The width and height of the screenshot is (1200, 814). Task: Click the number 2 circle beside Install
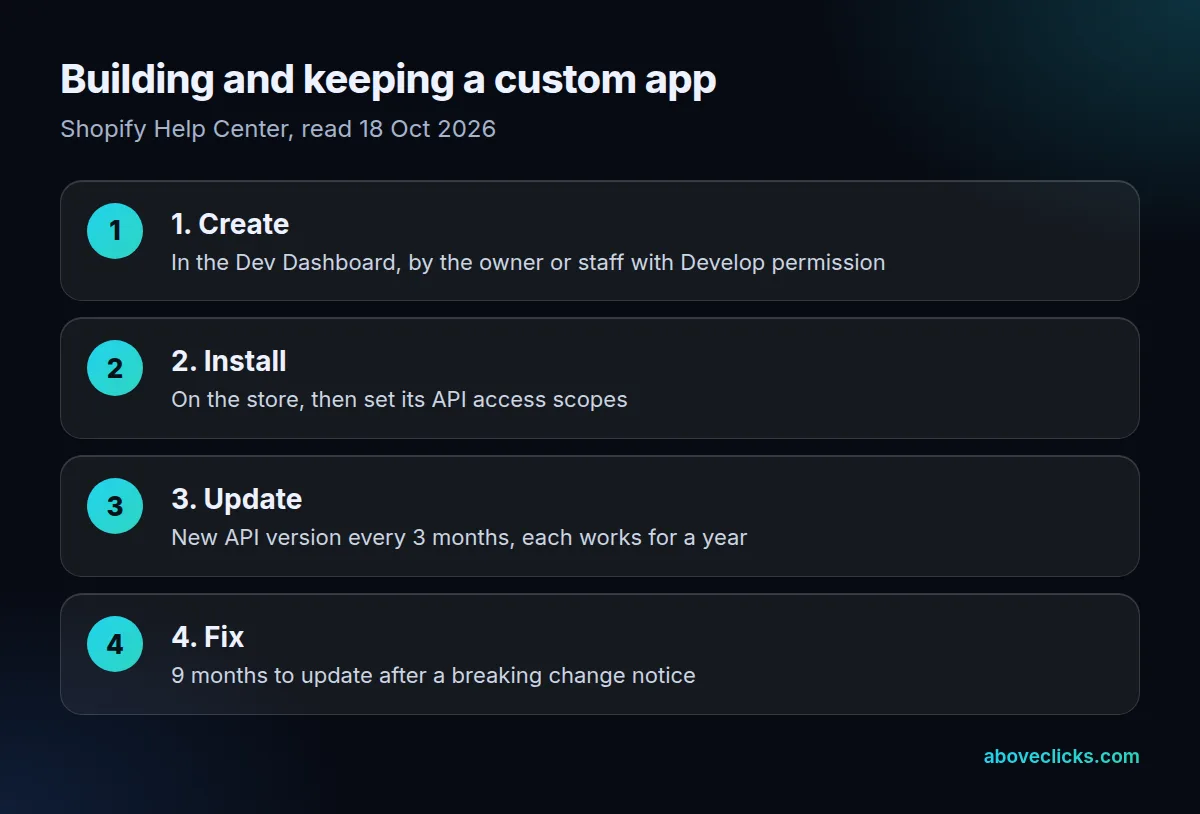click(115, 369)
